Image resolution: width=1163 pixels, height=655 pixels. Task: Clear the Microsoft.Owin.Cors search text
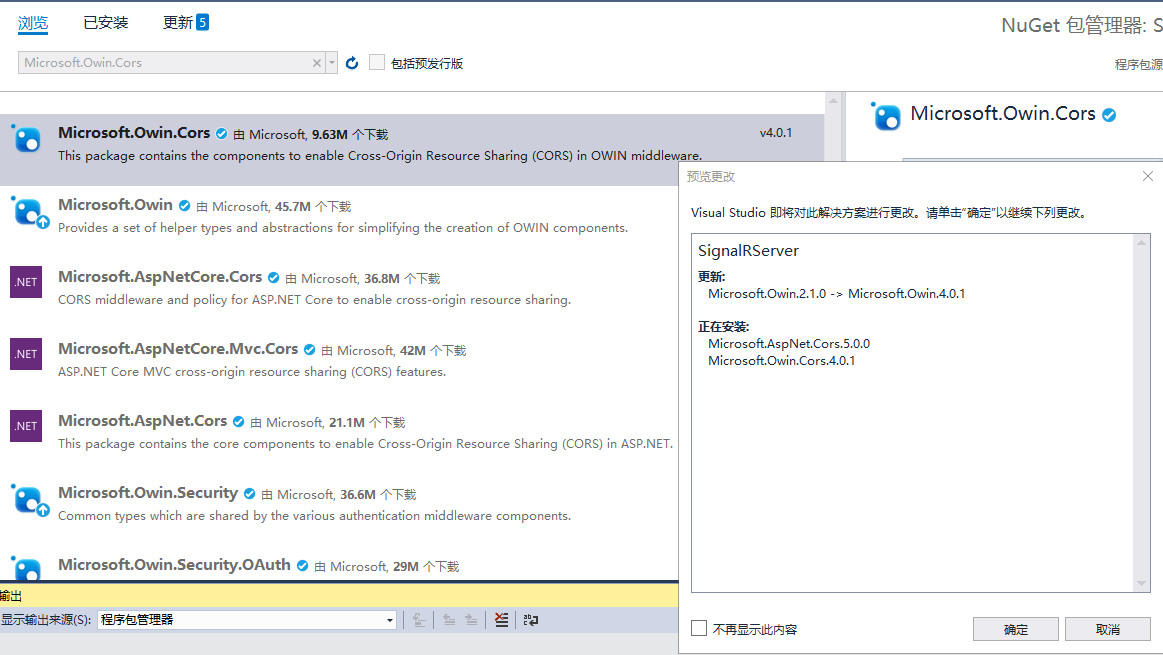click(316, 62)
